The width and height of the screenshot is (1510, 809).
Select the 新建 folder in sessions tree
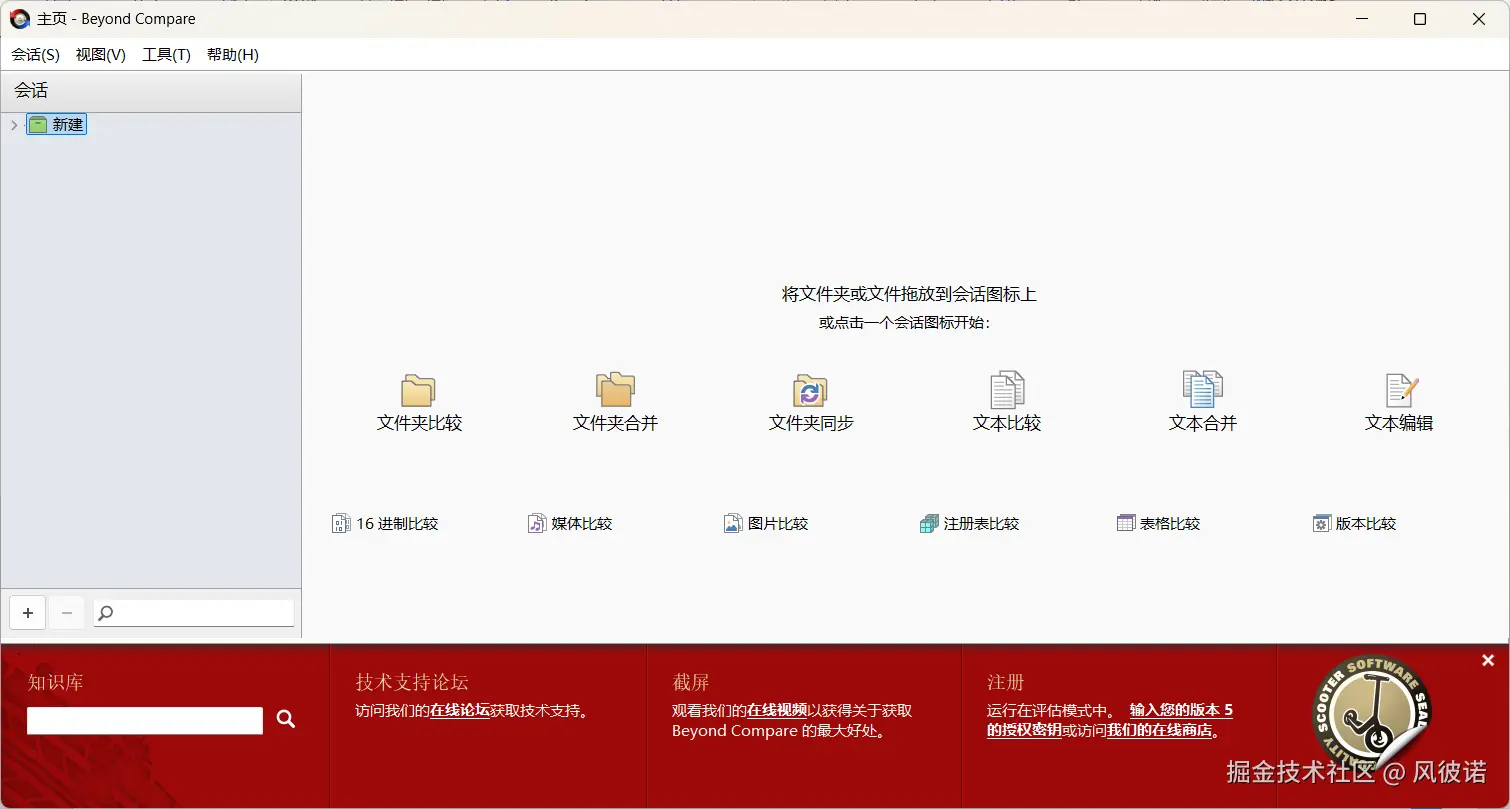tap(57, 125)
